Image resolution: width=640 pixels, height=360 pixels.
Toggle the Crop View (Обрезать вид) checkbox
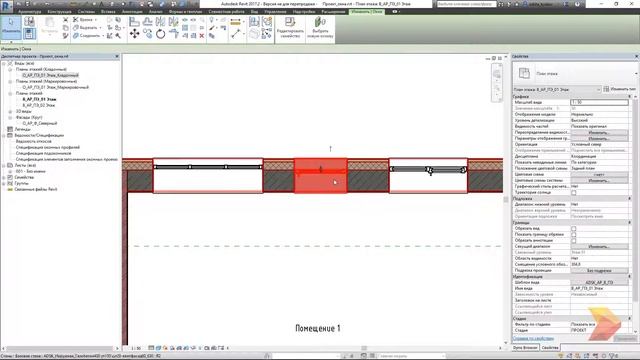pyautogui.click(x=573, y=229)
